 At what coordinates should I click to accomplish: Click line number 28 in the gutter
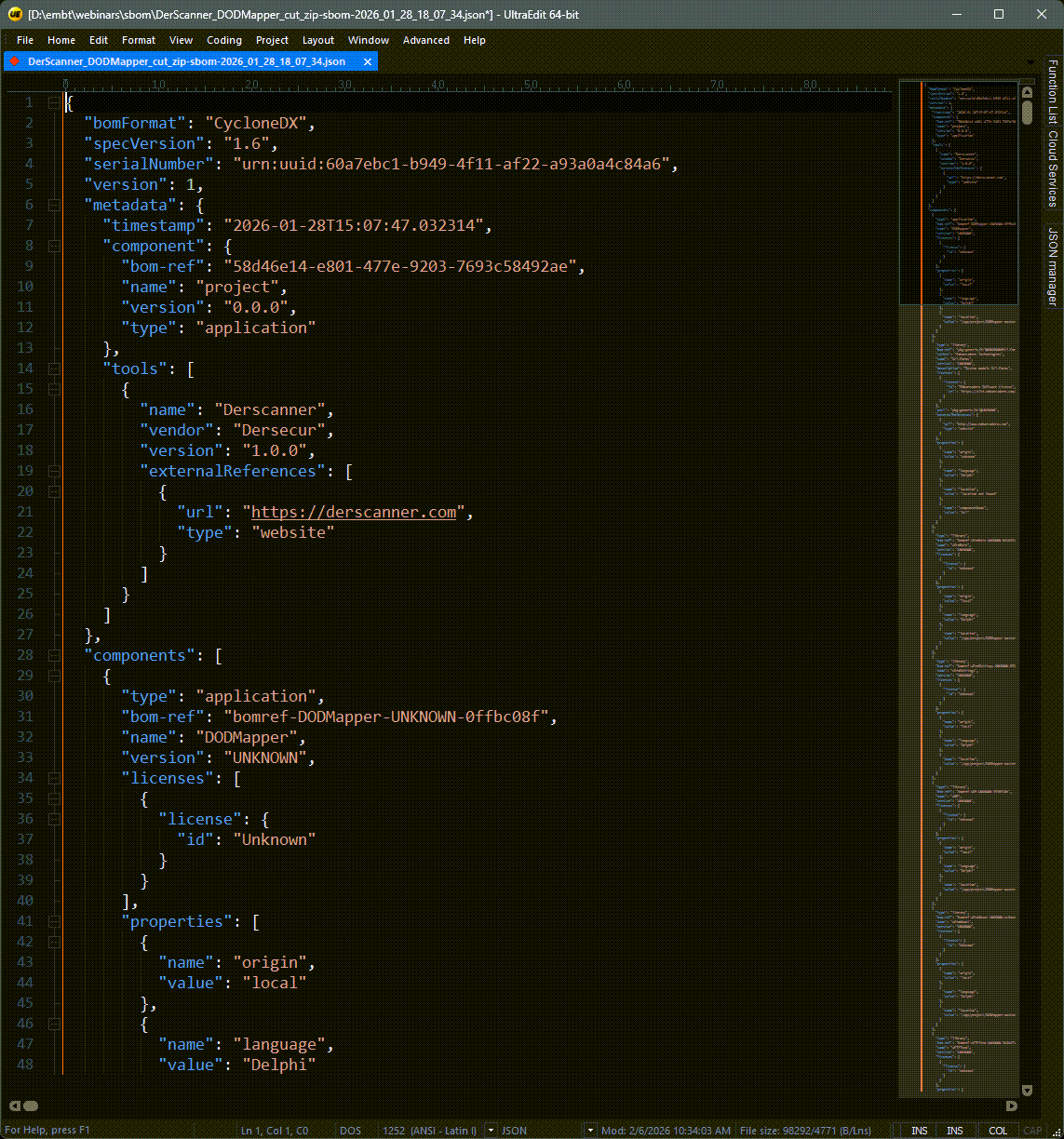[25, 655]
